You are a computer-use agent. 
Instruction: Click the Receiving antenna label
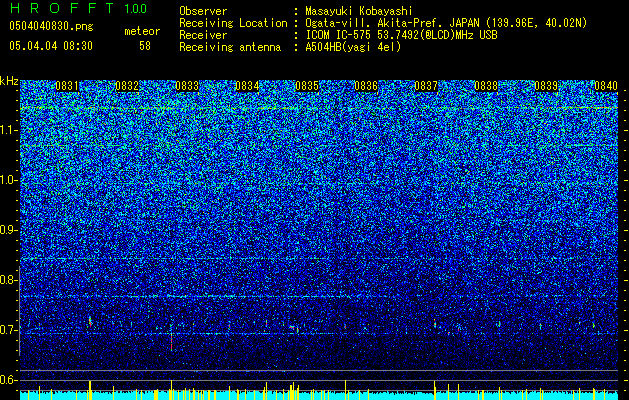230,47
